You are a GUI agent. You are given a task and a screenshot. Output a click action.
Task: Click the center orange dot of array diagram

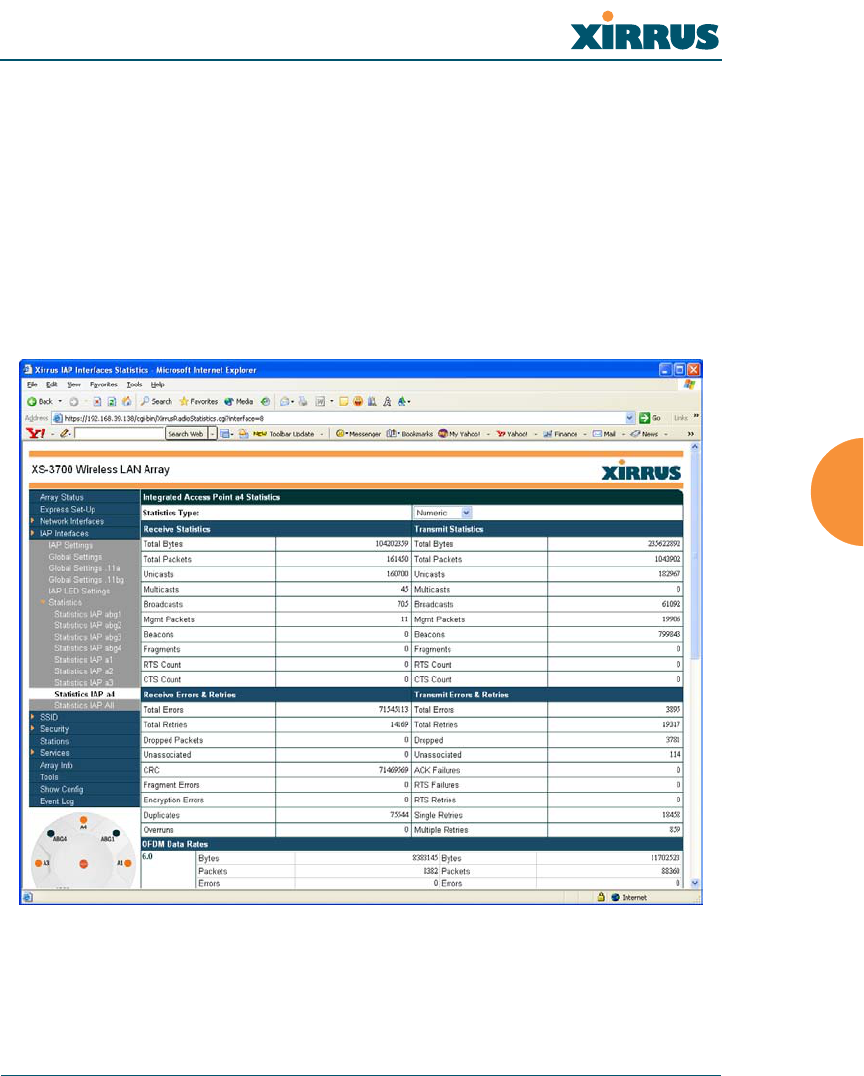(x=83, y=864)
